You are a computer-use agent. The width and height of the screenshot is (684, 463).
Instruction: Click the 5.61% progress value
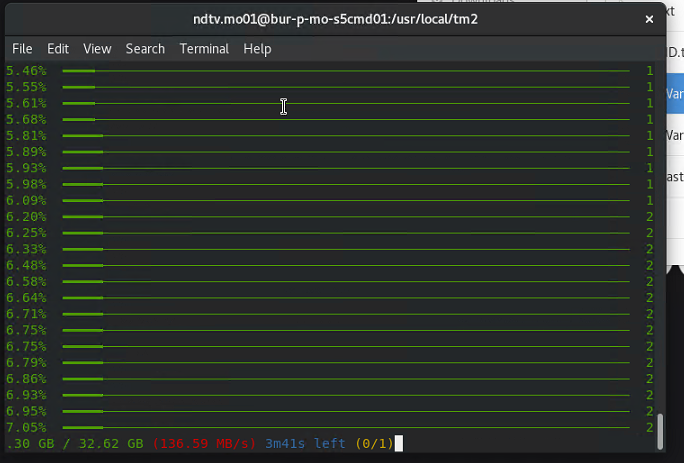[x=26, y=103]
